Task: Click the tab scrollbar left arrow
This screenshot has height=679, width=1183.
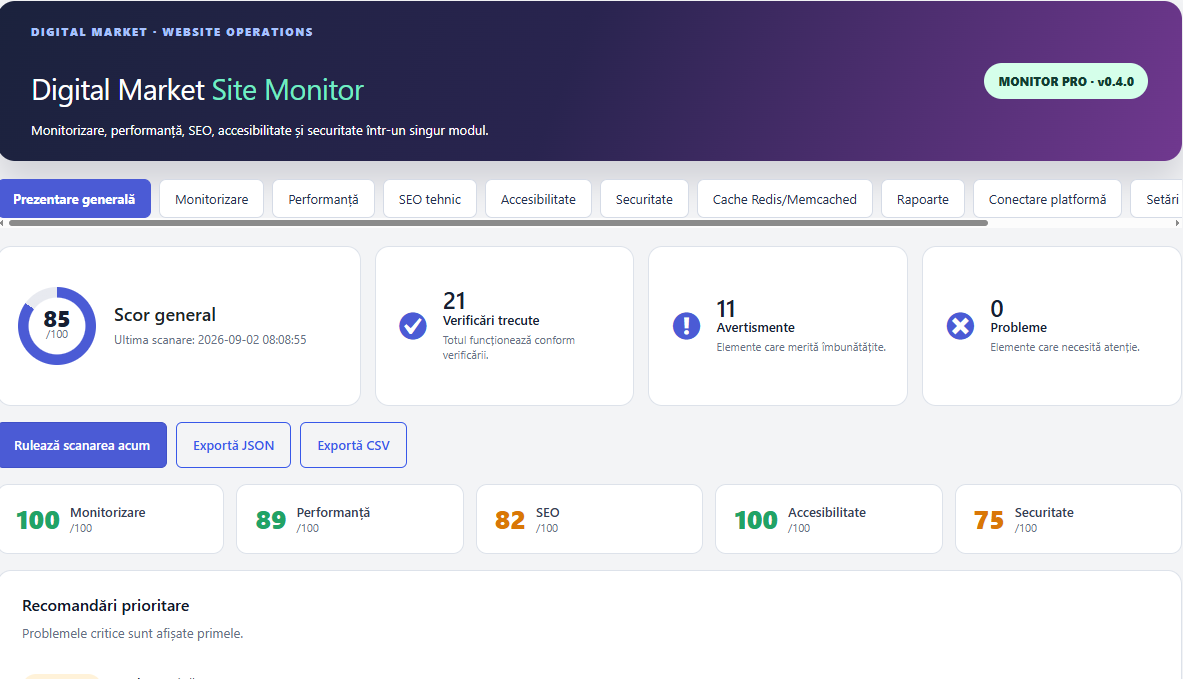Action: (3, 223)
